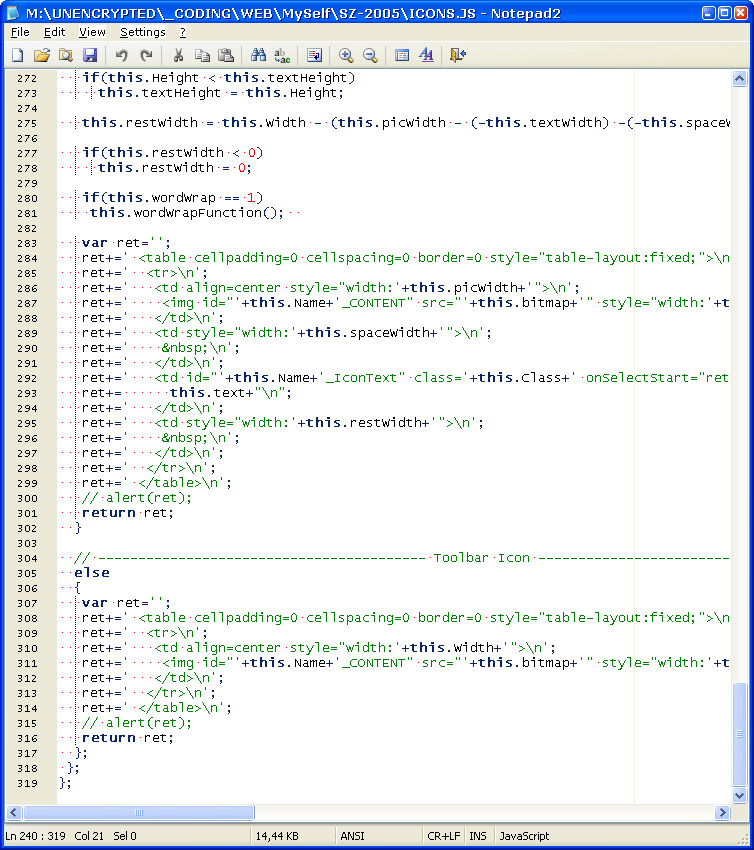The height and width of the screenshot is (850, 754).
Task: Click 'return ret;' on line 301
Action: [x=127, y=513]
